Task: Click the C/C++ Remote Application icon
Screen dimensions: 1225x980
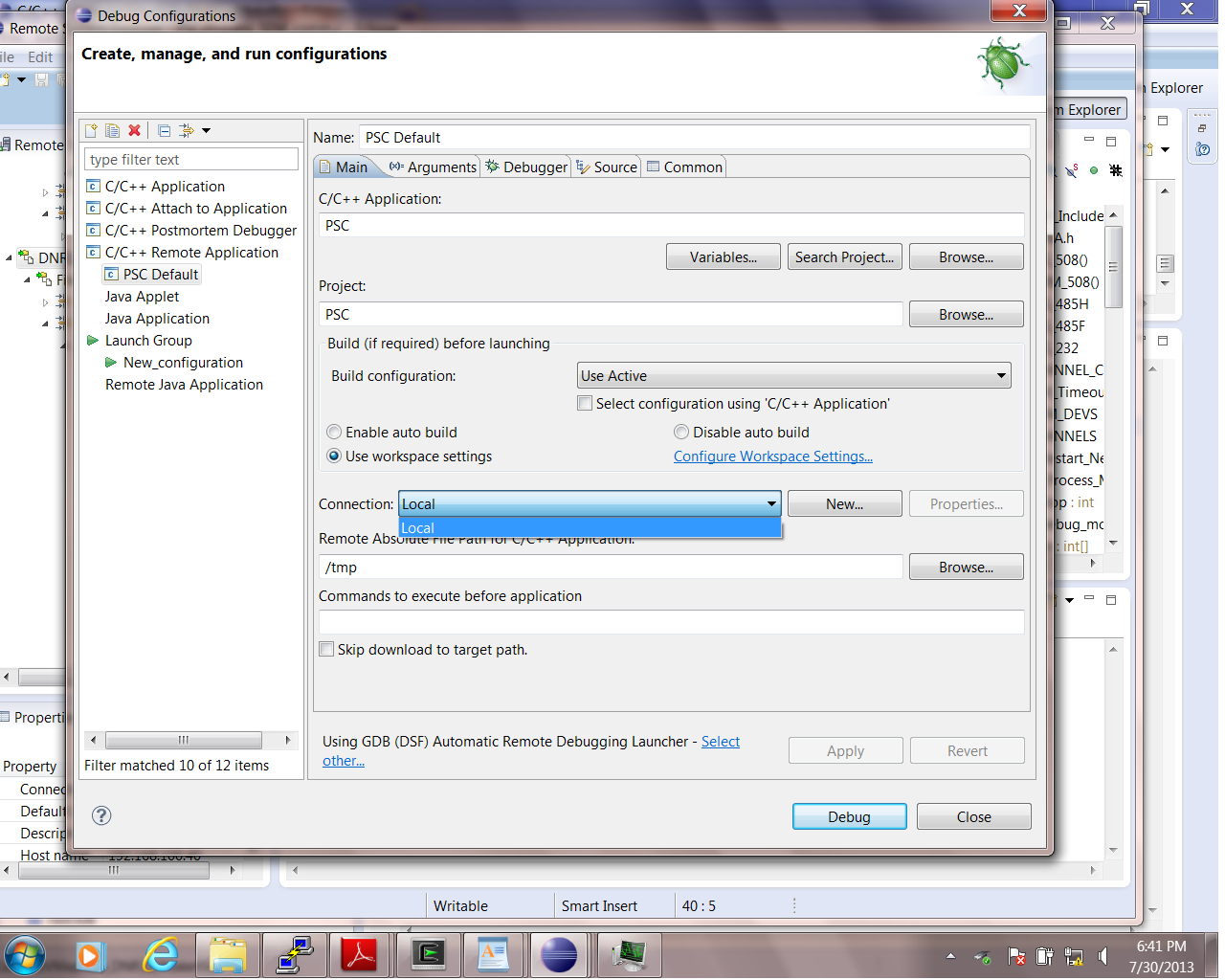Action: coord(93,253)
